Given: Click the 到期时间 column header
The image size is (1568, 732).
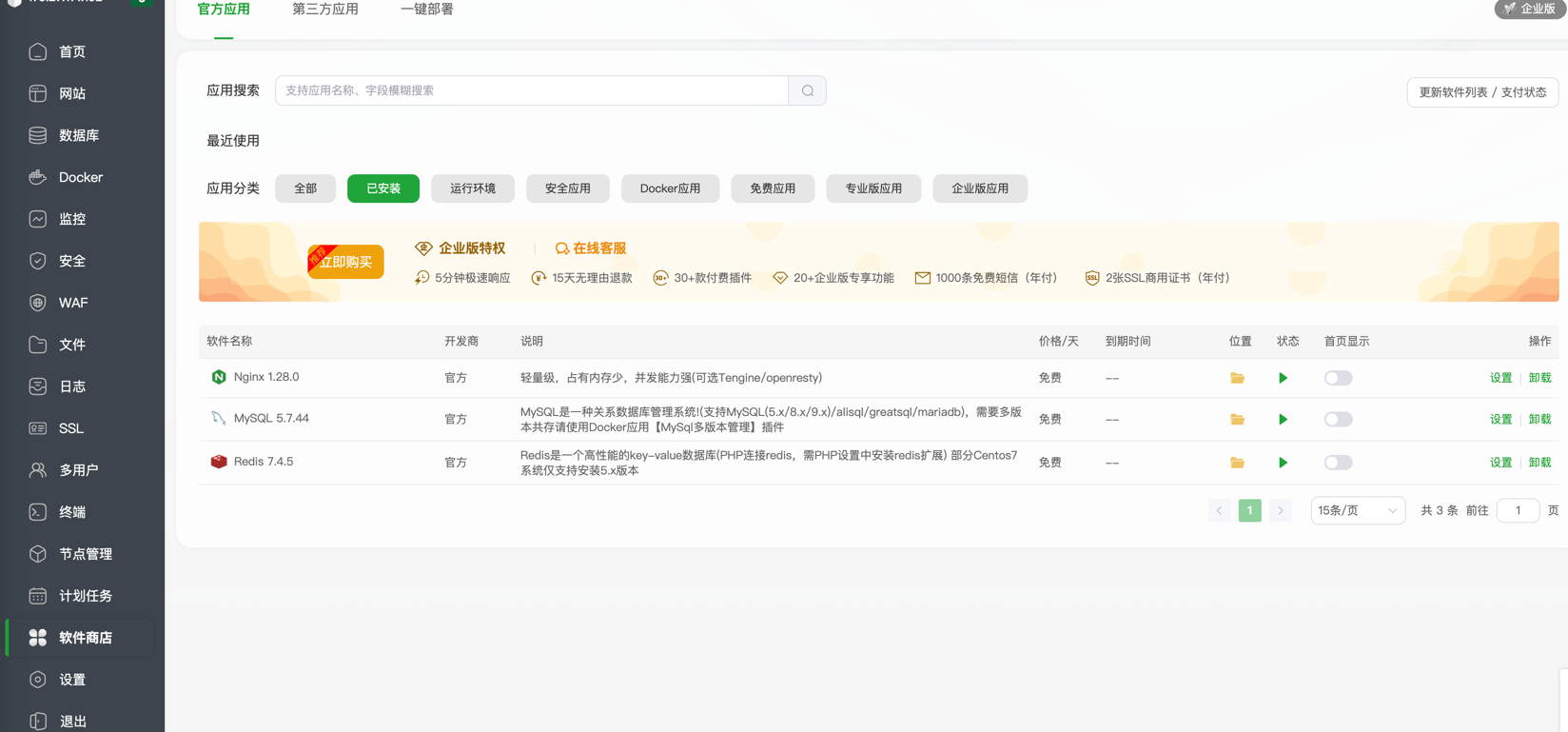Looking at the screenshot, I should [x=1127, y=341].
